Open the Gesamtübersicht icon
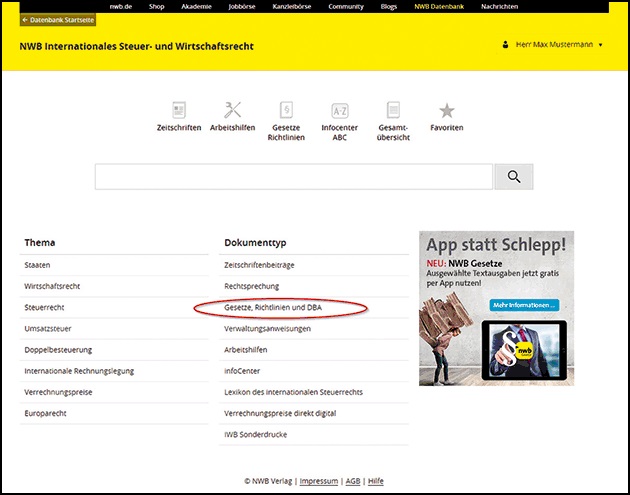The width and height of the screenshot is (630, 495). (x=393, y=111)
